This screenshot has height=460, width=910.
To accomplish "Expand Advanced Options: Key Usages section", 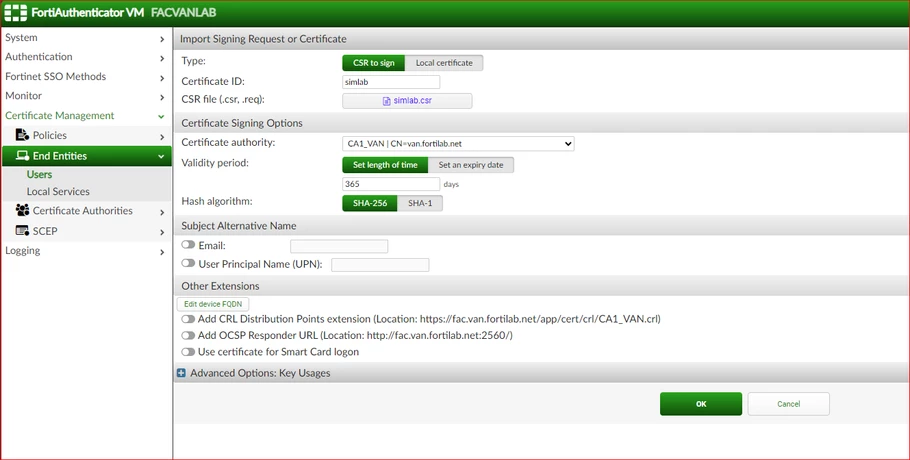I will tap(260, 373).
